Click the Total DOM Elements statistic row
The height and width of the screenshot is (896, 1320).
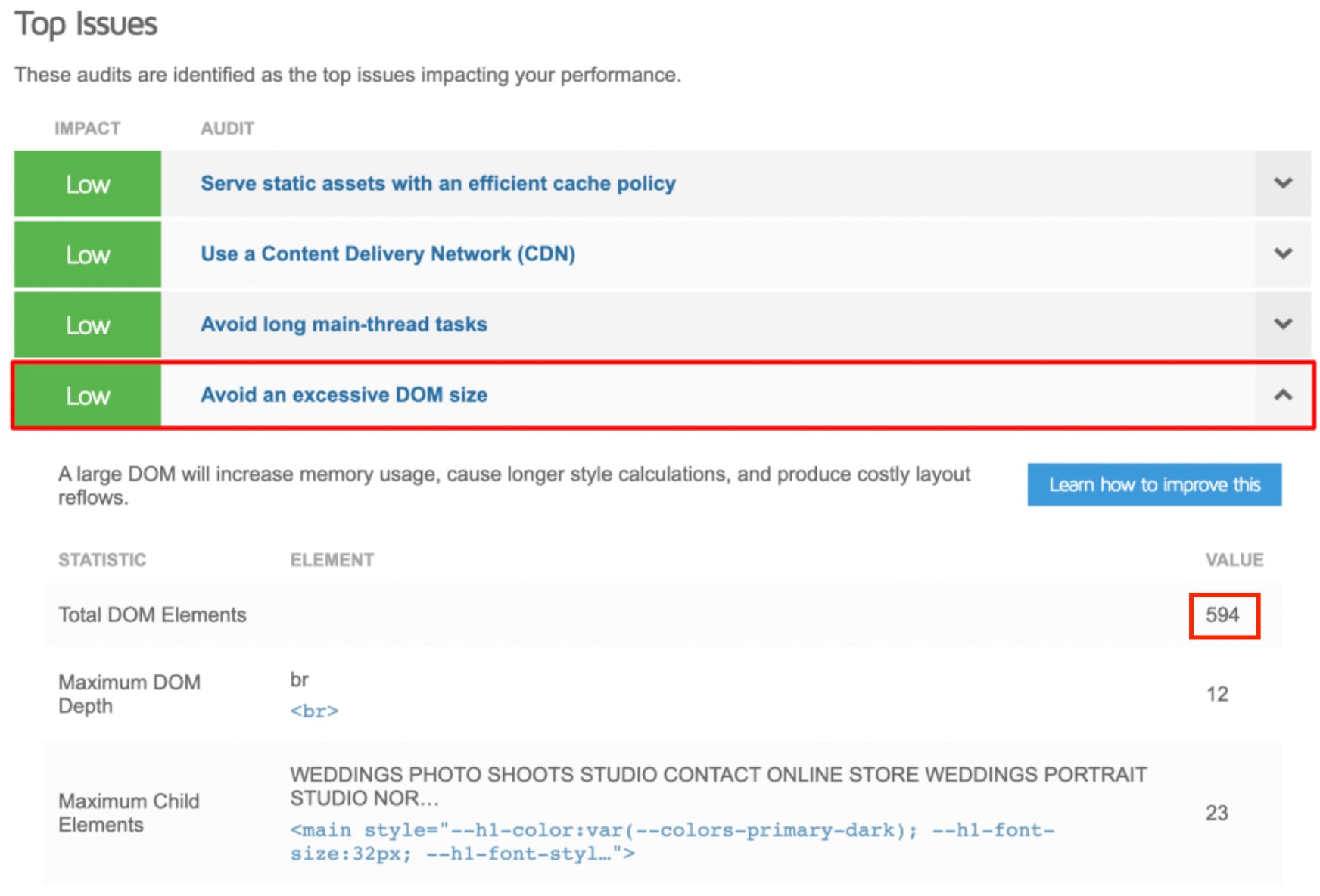click(x=151, y=614)
